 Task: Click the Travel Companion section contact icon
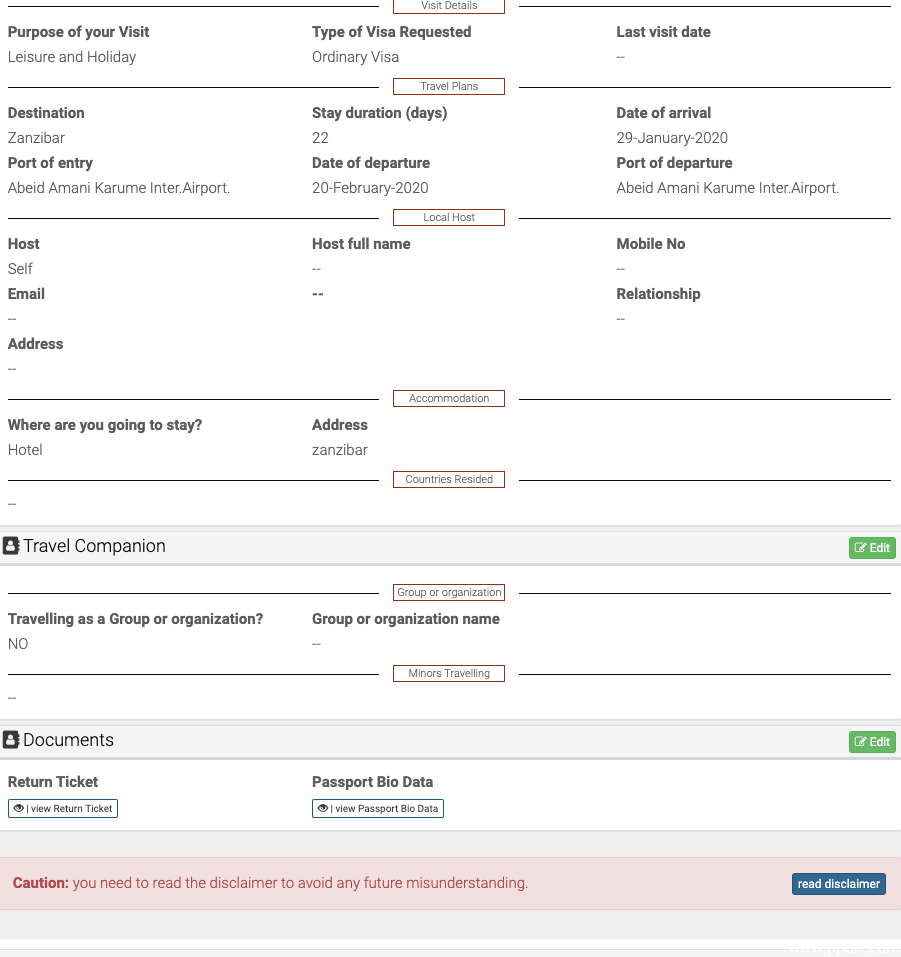point(12,546)
